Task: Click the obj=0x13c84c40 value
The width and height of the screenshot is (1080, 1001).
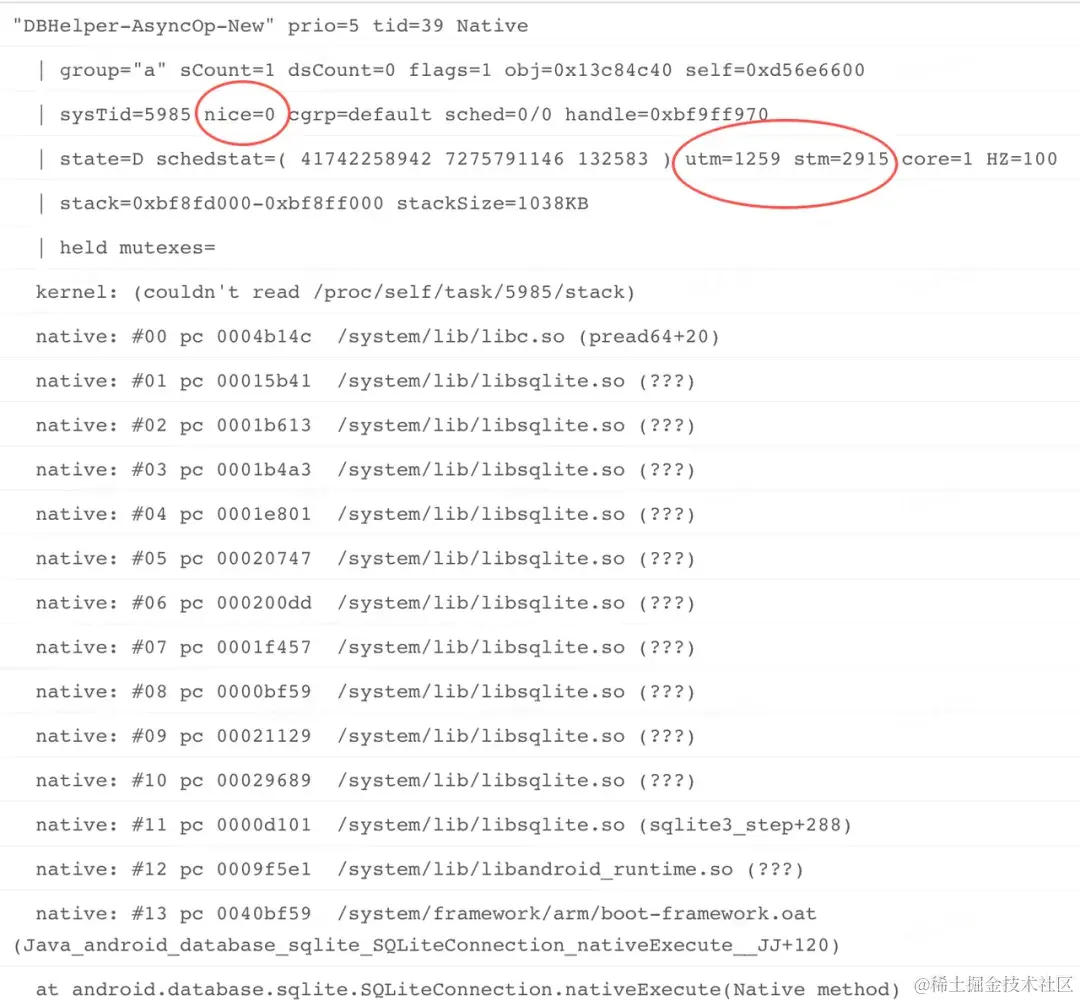Action: [588, 70]
